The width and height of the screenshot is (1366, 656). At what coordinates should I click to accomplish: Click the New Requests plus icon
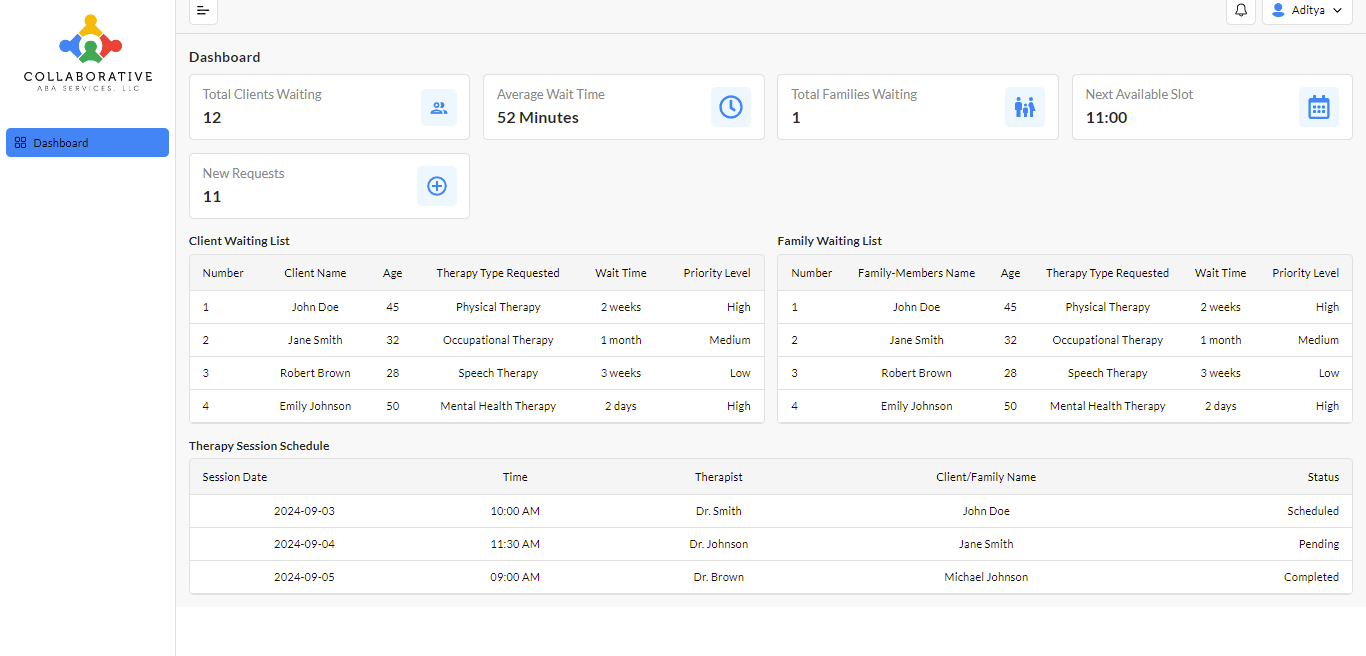coord(437,186)
